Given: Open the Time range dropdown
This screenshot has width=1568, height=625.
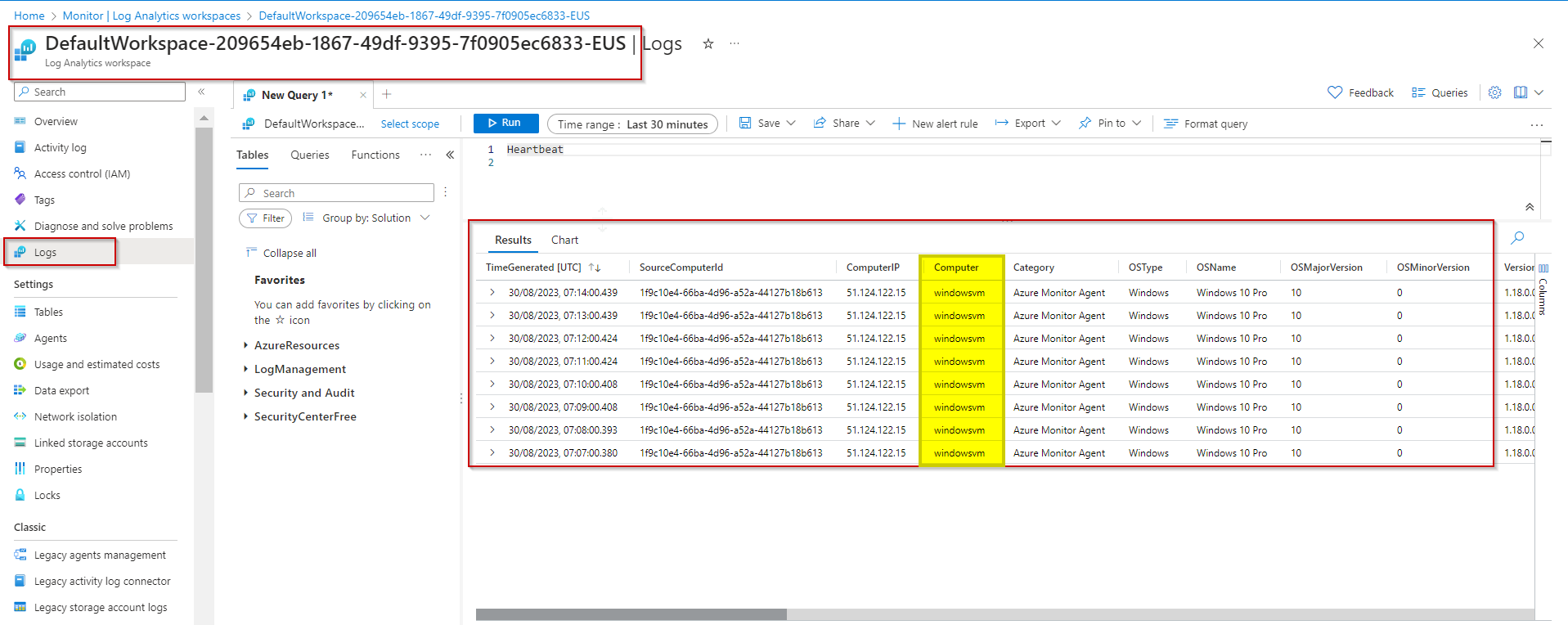Looking at the screenshot, I should click(x=633, y=124).
